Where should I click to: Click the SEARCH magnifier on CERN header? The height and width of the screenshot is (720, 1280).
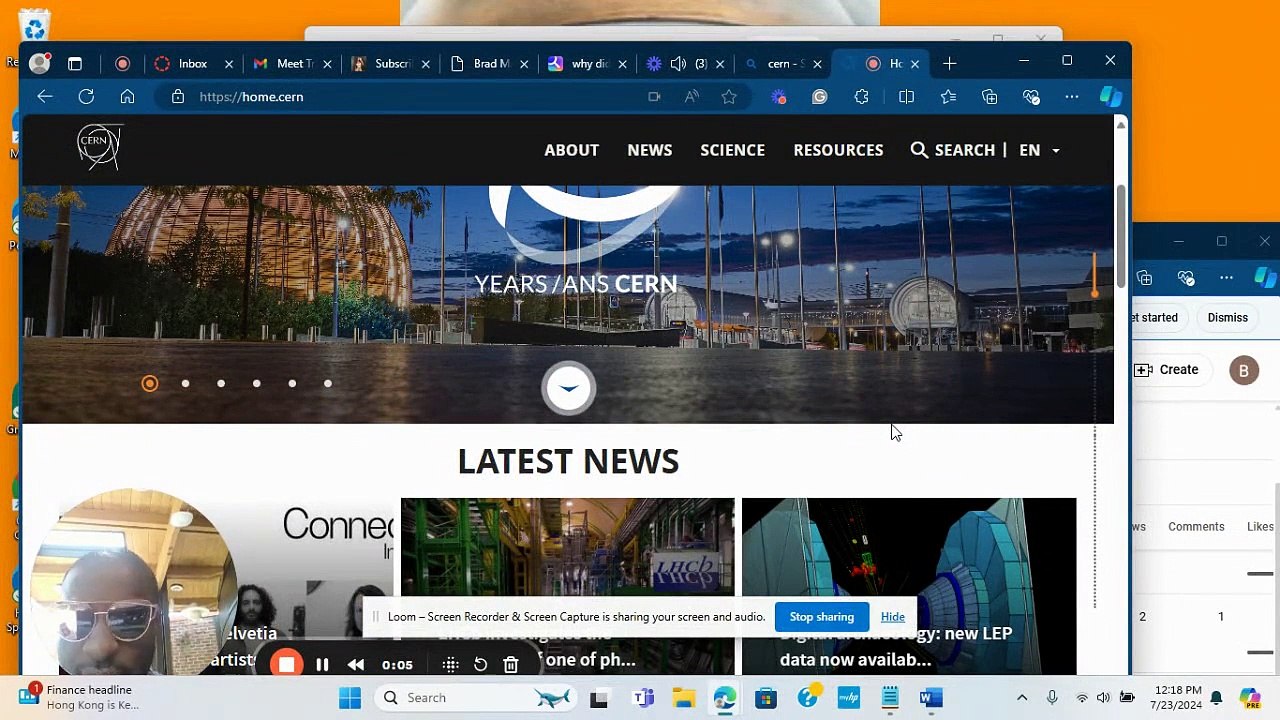coord(919,150)
